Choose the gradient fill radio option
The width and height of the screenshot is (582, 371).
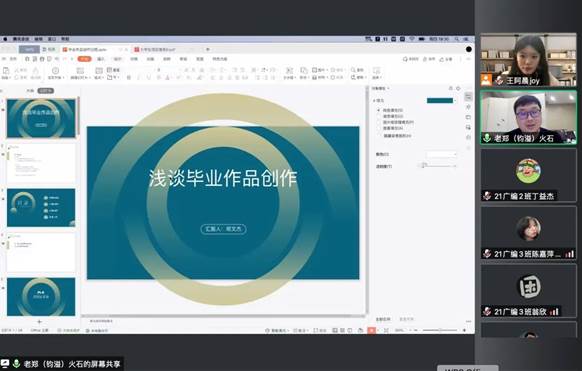[390, 116]
